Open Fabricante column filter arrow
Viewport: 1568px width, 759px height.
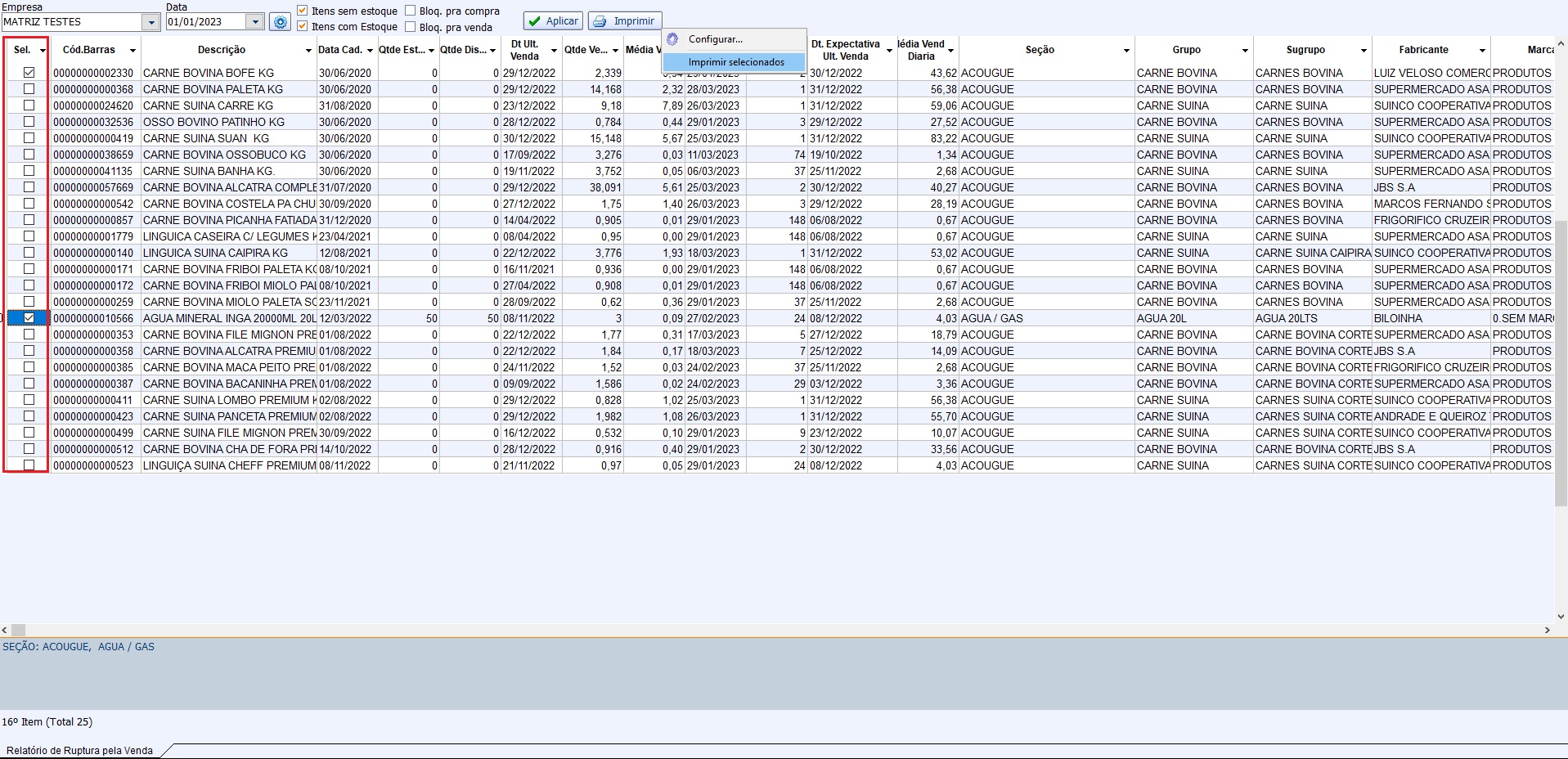click(1482, 51)
